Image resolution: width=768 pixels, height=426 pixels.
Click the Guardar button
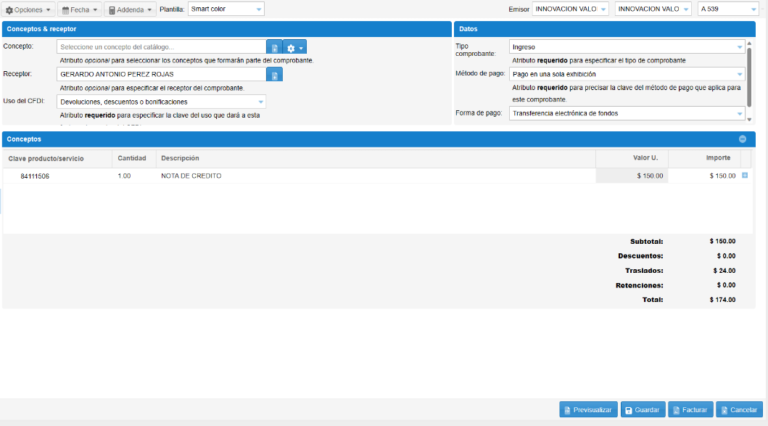(642, 409)
